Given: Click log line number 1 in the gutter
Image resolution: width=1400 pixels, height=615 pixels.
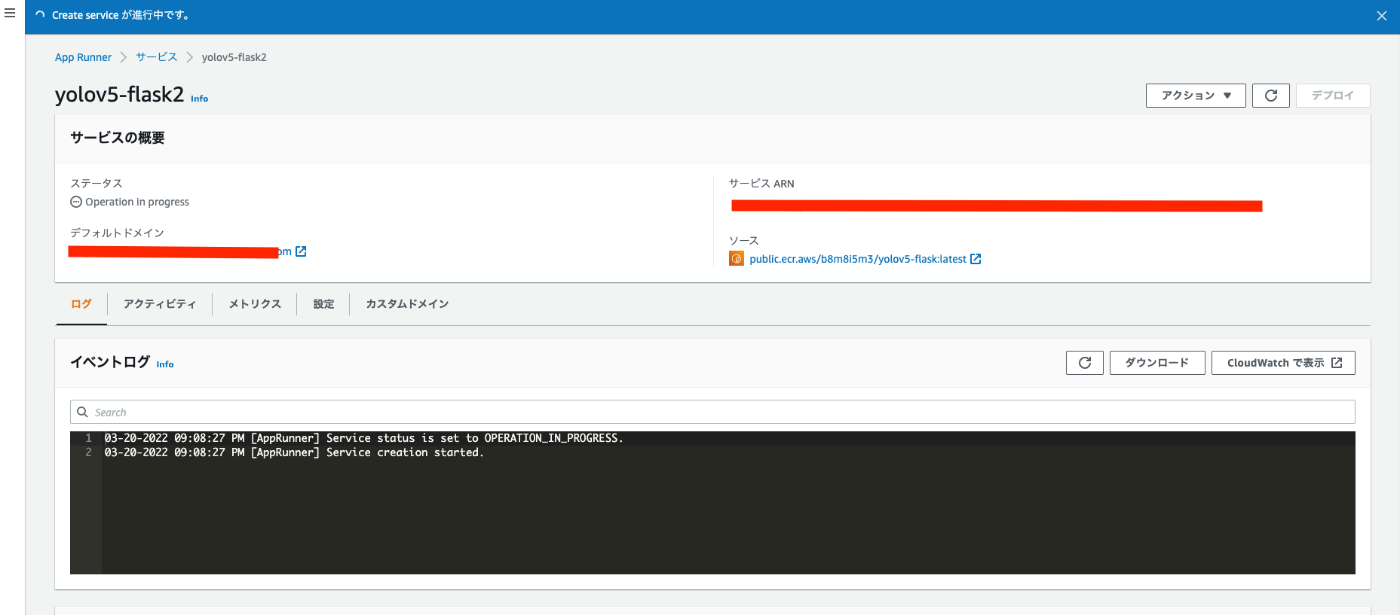Looking at the screenshot, I should tap(88, 438).
